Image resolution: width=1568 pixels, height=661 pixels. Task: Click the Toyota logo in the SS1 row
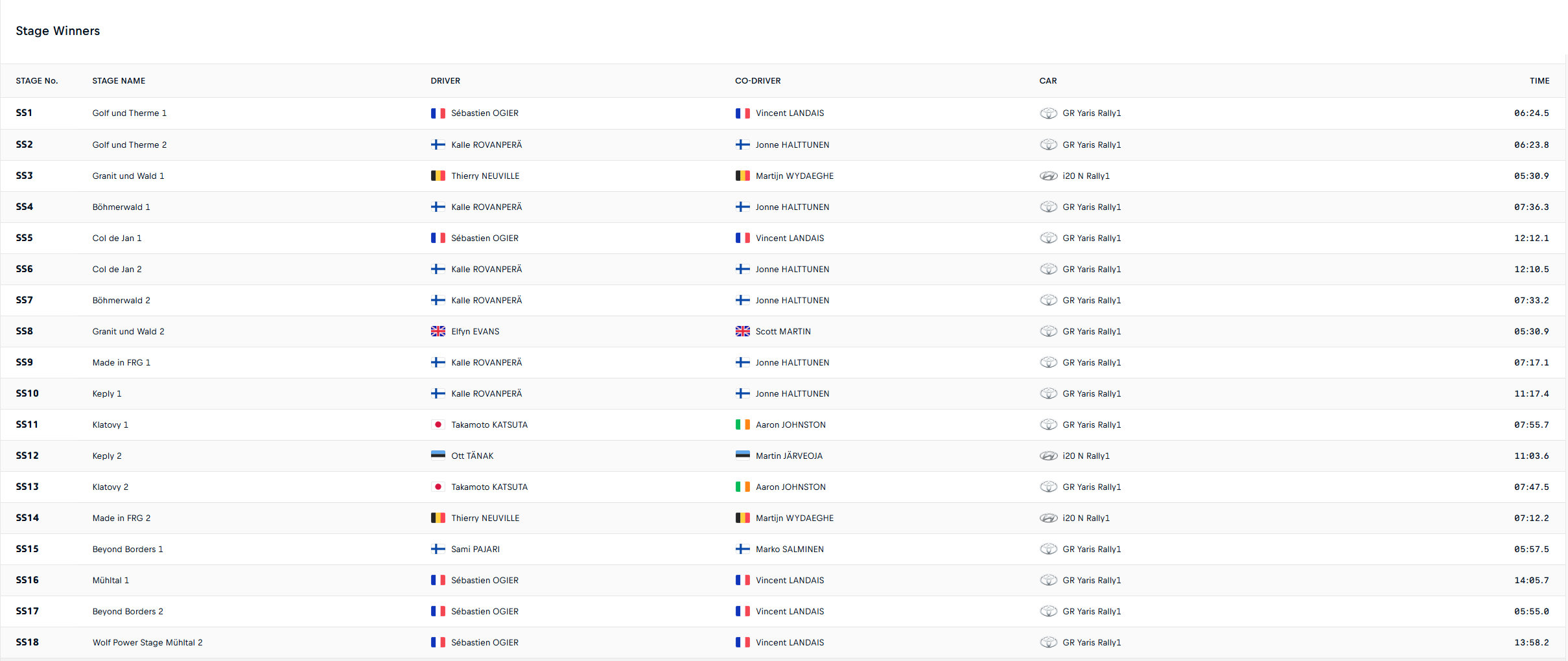(x=1048, y=113)
